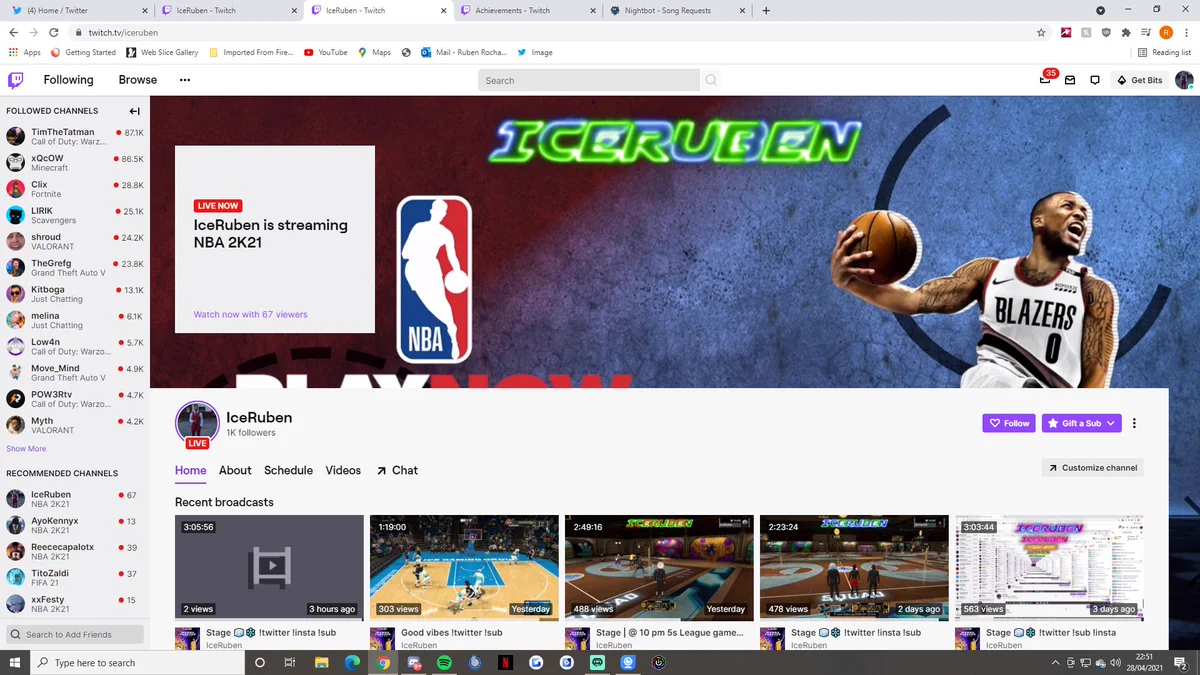The image size is (1200, 675).
Task: Open the Chrome profile avatar R
Action: (x=1166, y=32)
